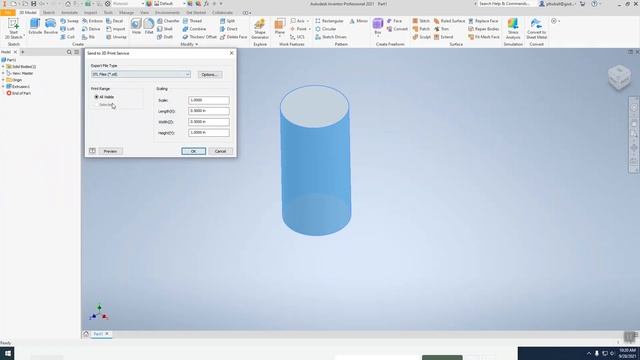The image size is (640, 360).
Task: Click the Search Help & Commands box
Action: pyautogui.click(x=504, y=4)
